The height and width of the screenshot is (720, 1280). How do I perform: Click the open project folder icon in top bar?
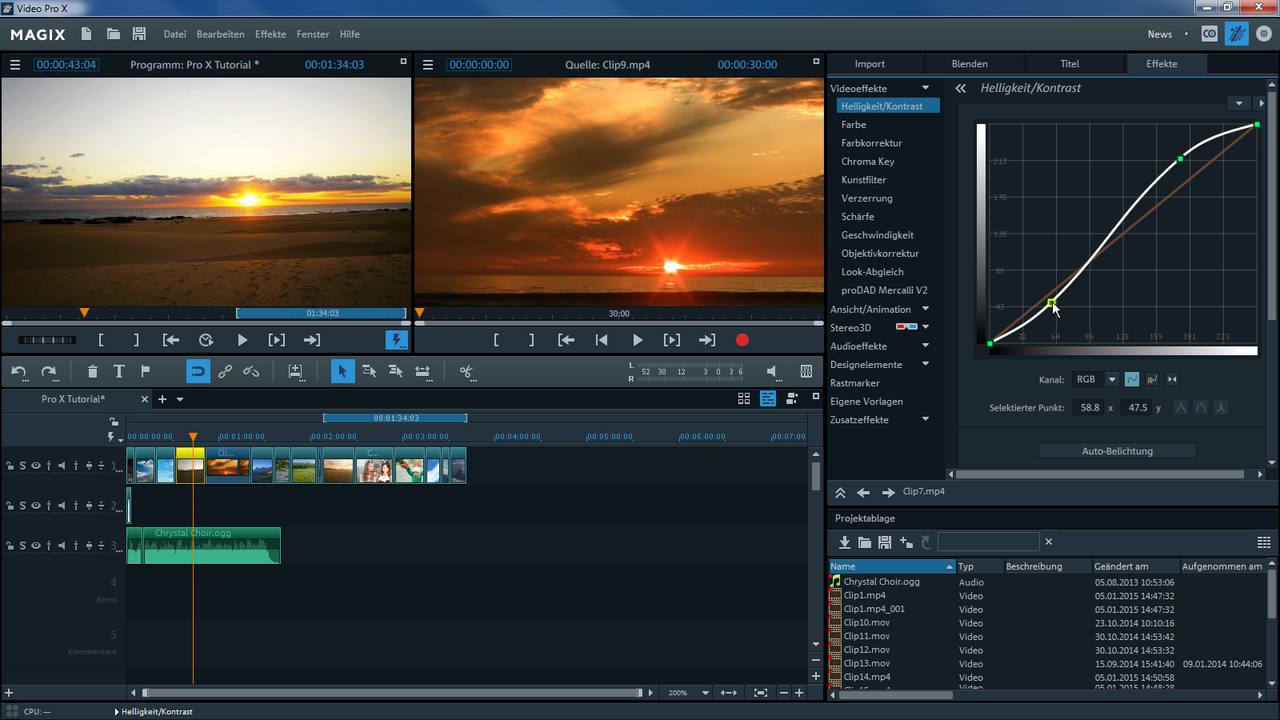pyautogui.click(x=113, y=34)
